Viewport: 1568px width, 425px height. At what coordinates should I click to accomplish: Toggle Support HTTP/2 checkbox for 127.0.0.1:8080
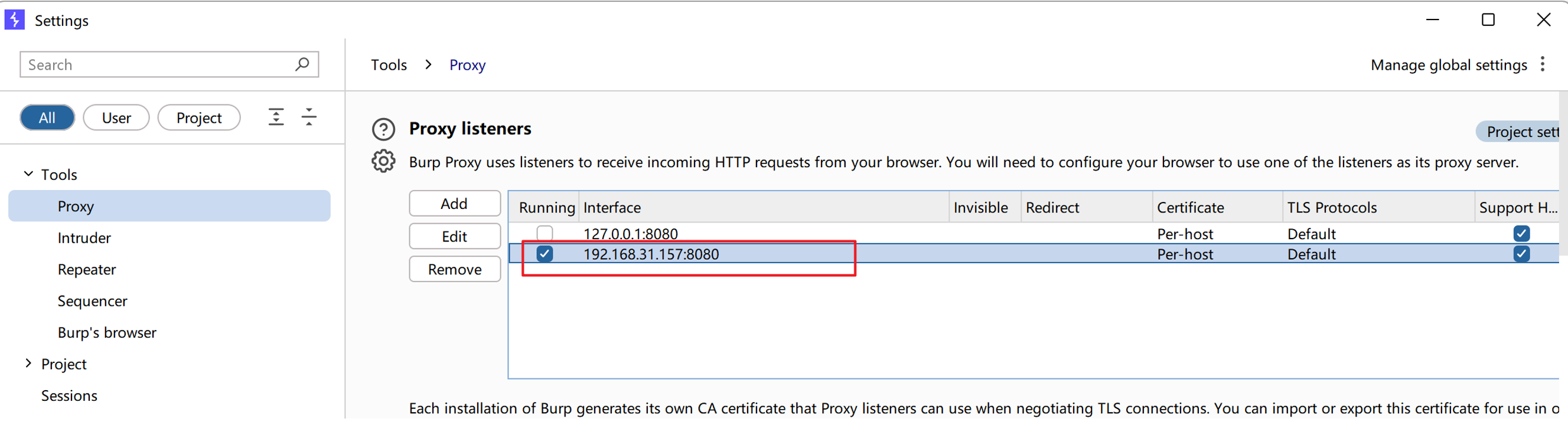(1521, 234)
